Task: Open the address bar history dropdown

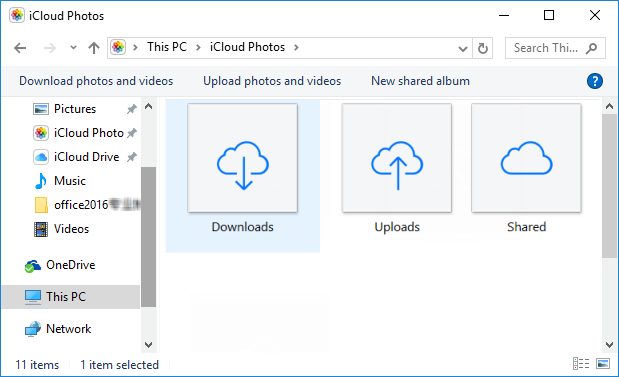Action: point(463,49)
